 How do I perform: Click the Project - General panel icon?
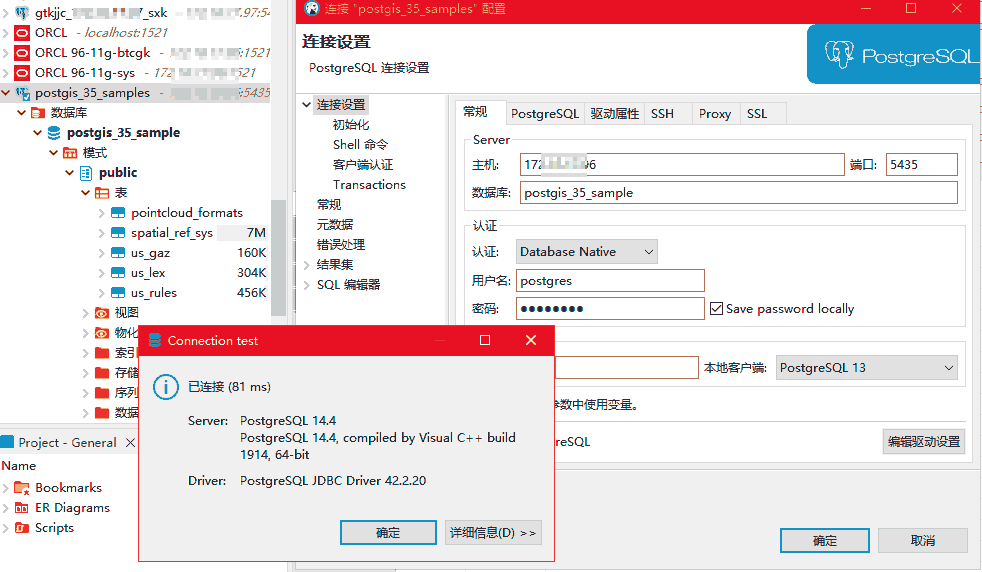[x=8, y=442]
